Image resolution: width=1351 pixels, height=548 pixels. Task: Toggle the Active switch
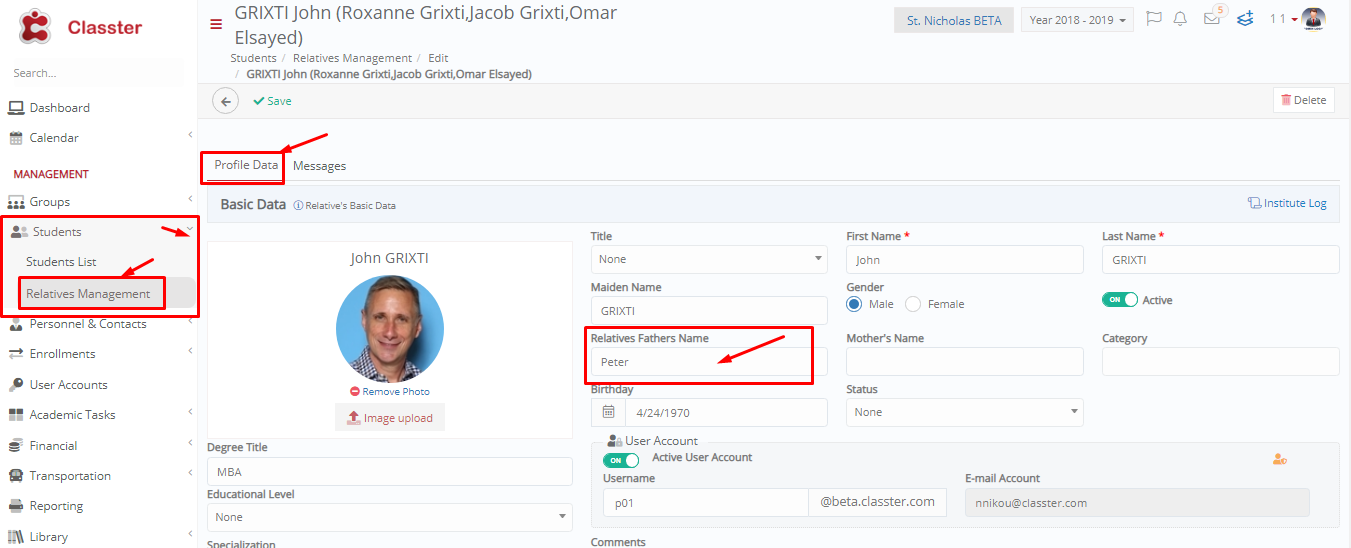point(1120,300)
